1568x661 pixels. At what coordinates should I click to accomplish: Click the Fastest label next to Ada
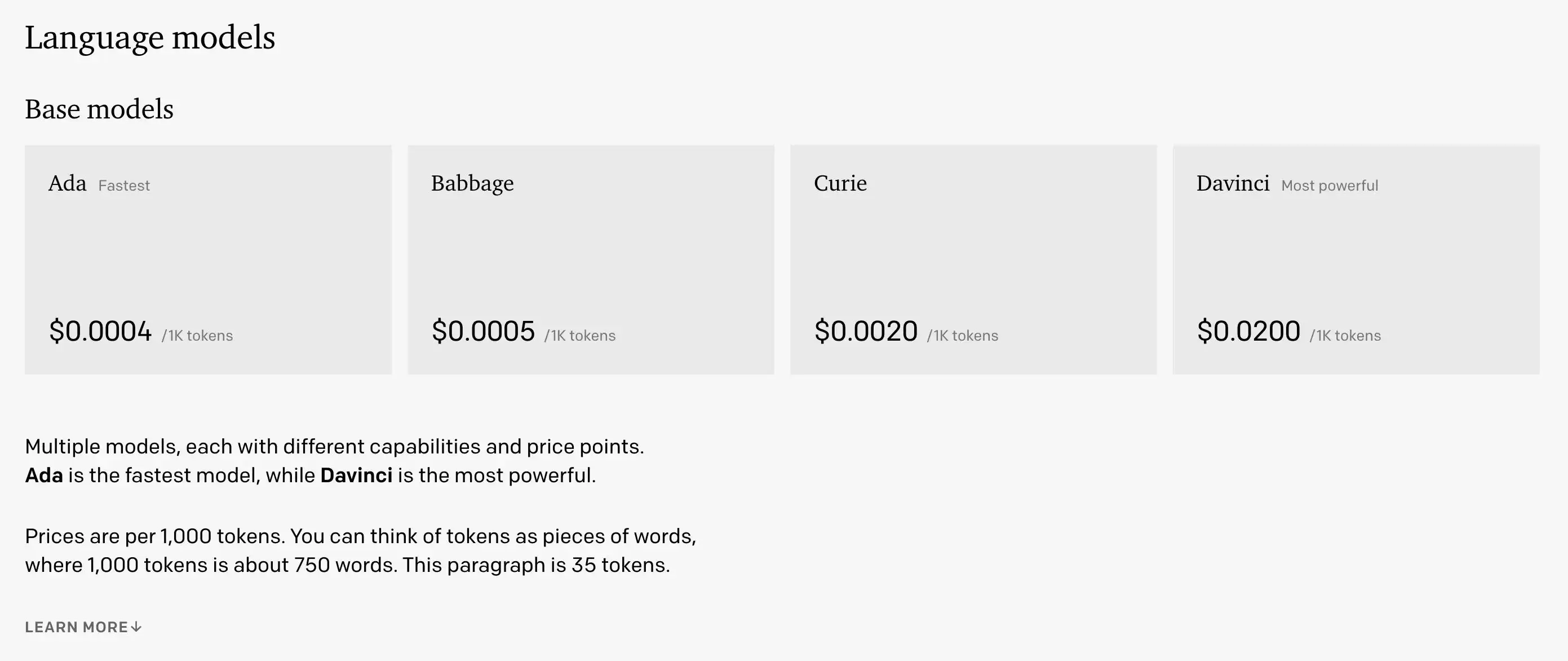point(123,186)
